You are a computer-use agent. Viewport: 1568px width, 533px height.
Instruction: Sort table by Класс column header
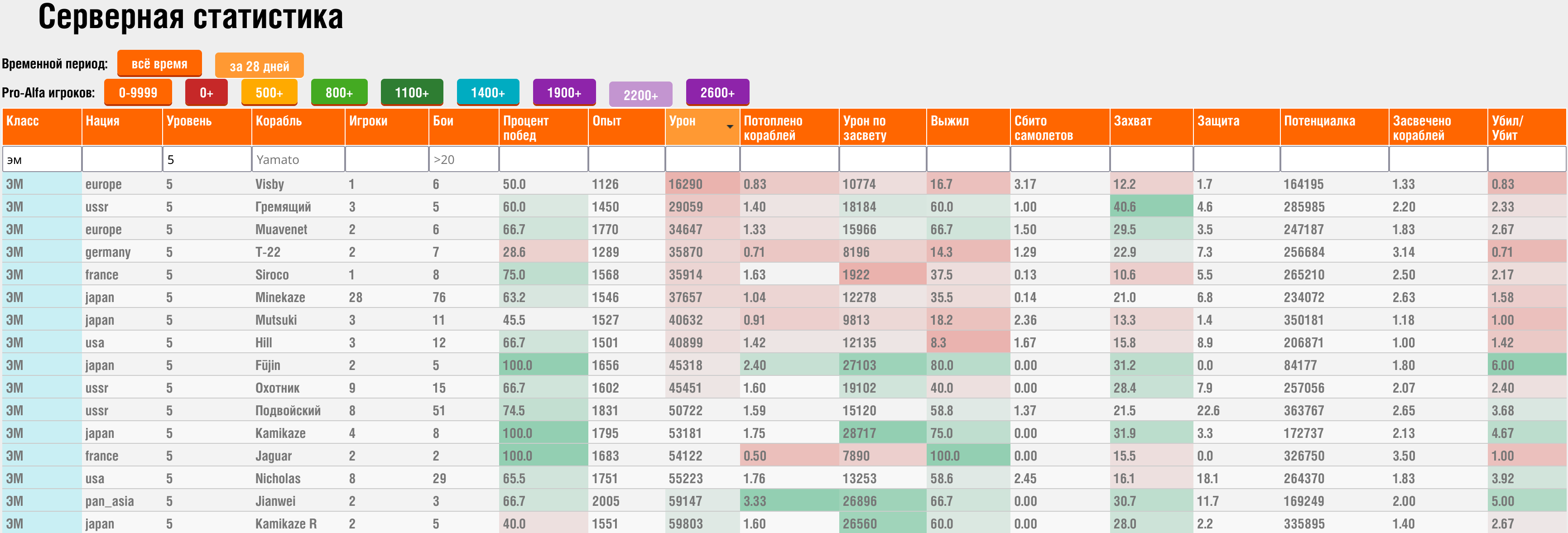[x=23, y=121]
